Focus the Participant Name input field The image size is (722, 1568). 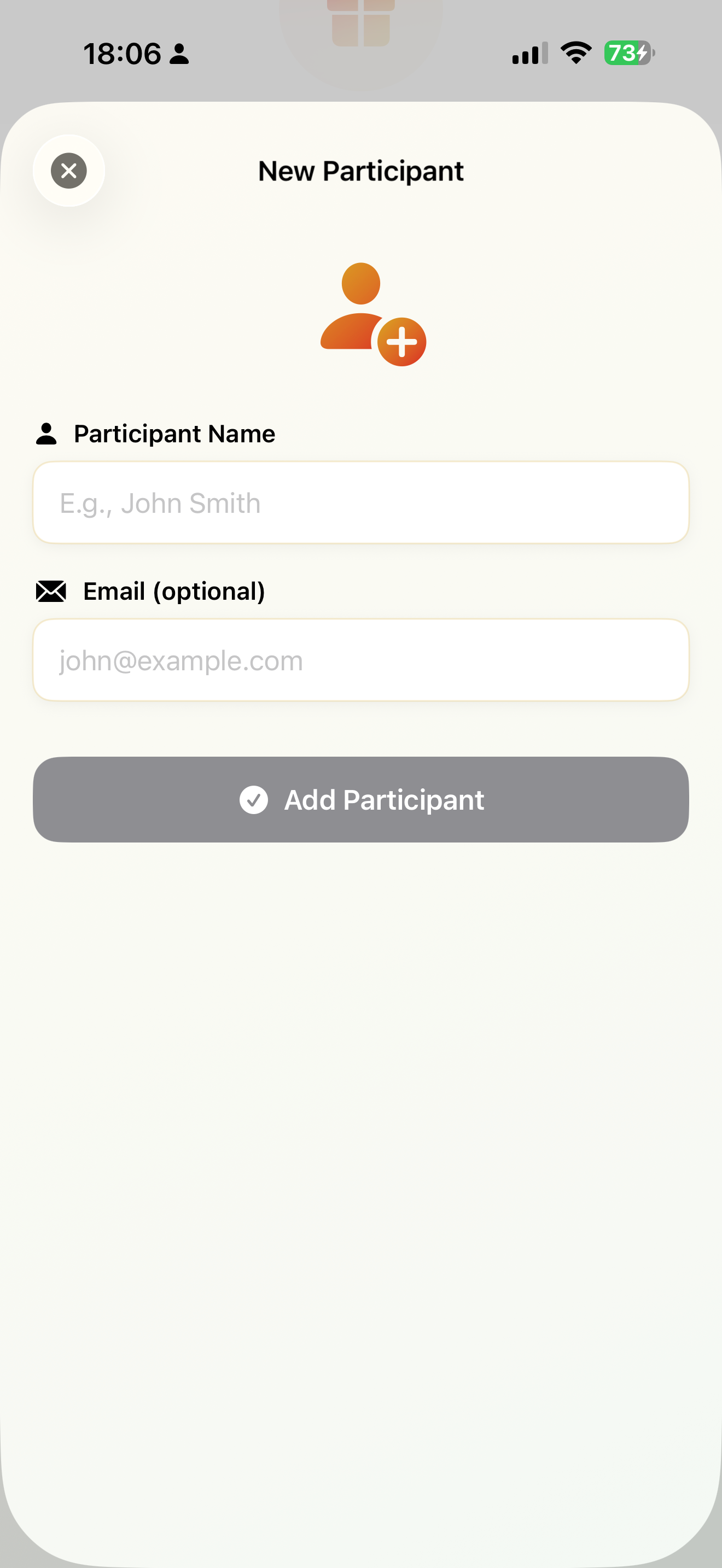tap(361, 502)
